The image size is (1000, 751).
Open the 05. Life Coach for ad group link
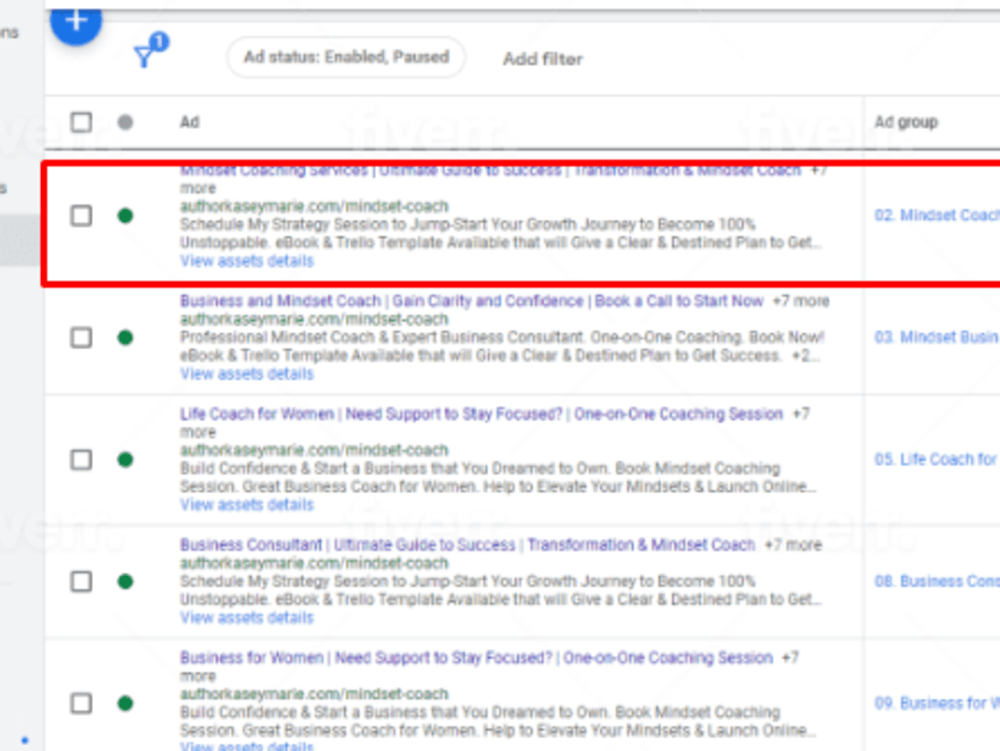(937, 459)
